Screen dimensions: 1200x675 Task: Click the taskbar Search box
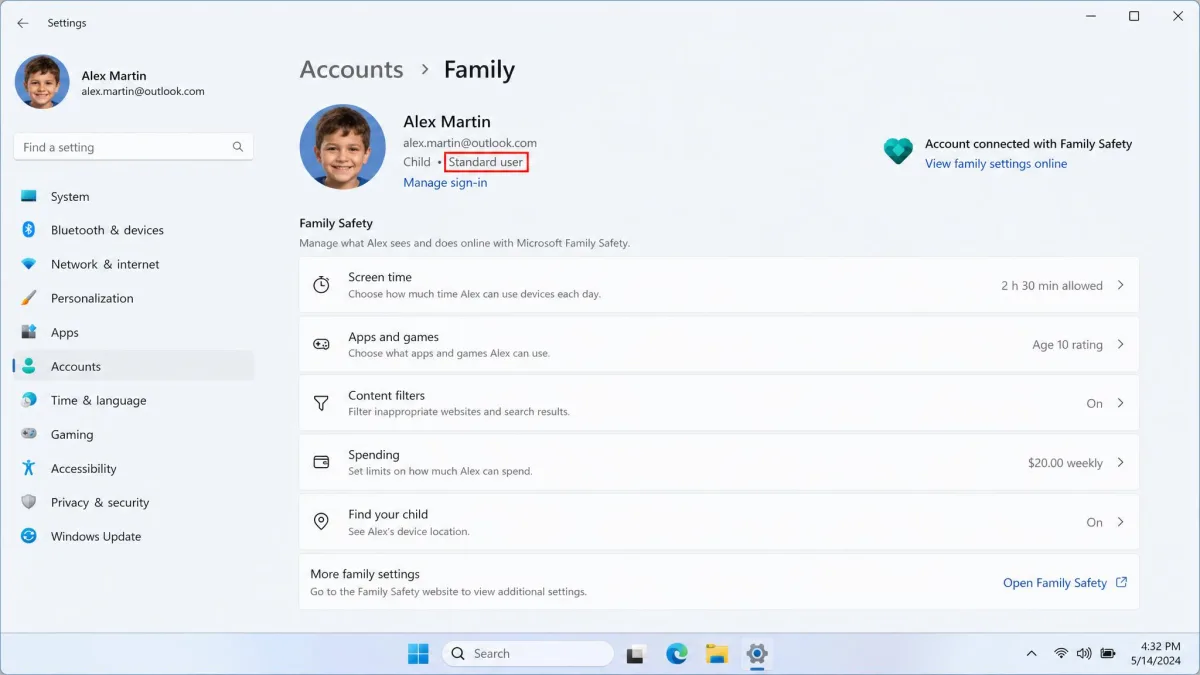pos(528,654)
